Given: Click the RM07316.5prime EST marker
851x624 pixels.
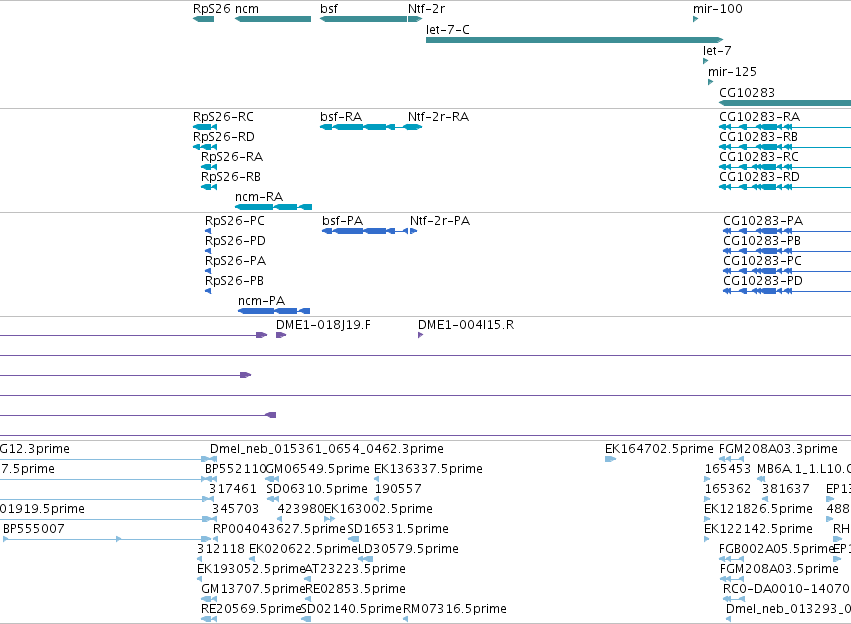Looking at the screenshot, I should (405, 619).
